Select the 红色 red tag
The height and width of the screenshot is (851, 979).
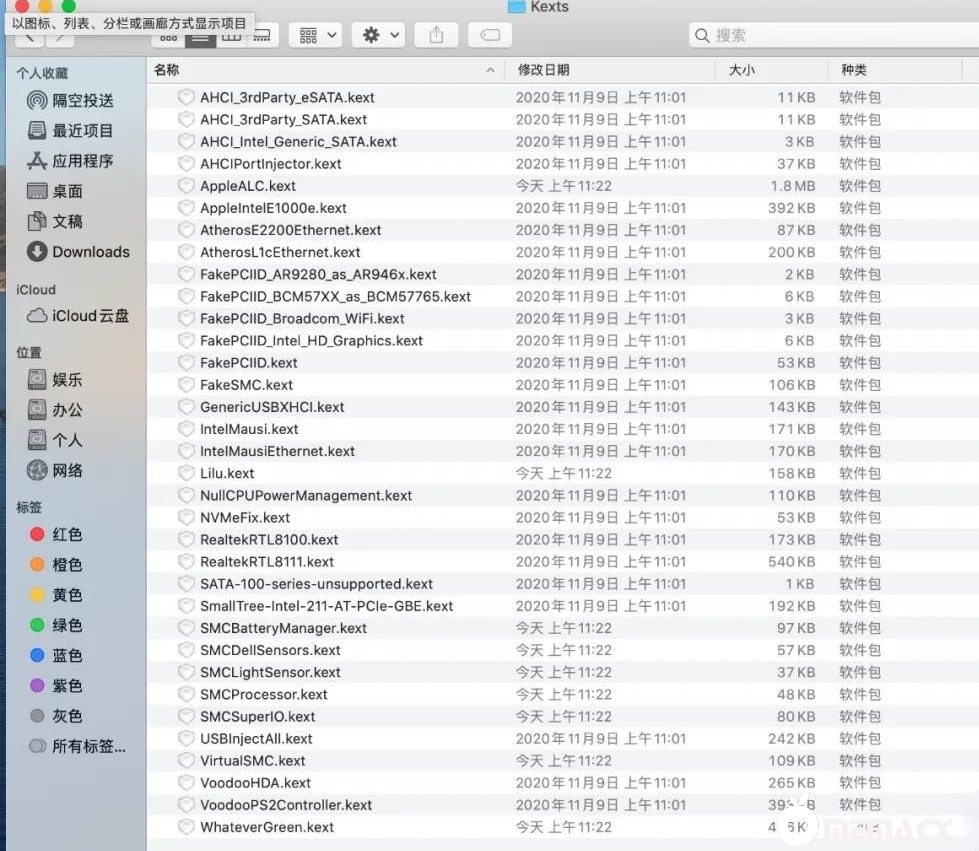[x=67, y=535]
